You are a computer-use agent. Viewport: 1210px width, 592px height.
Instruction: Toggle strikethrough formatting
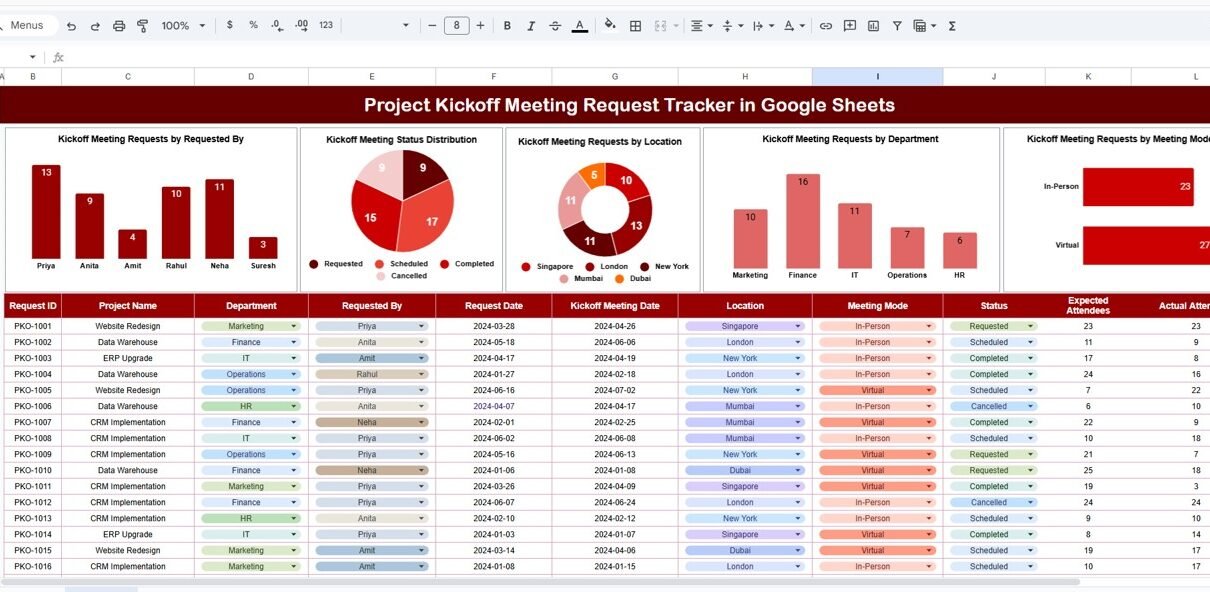pyautogui.click(x=555, y=26)
